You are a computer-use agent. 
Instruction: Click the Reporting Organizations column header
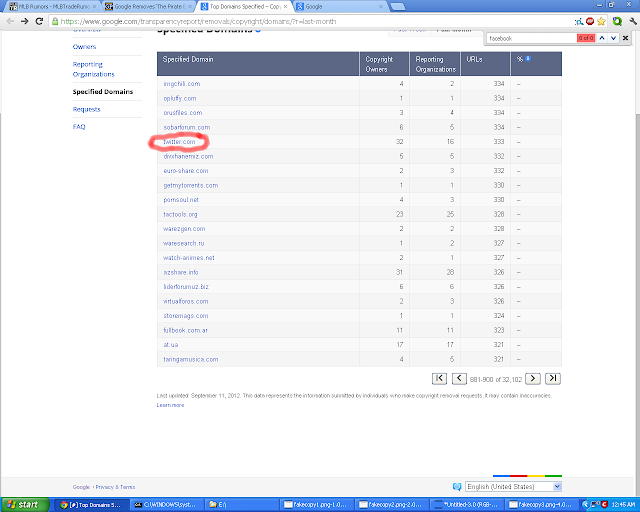435,64
